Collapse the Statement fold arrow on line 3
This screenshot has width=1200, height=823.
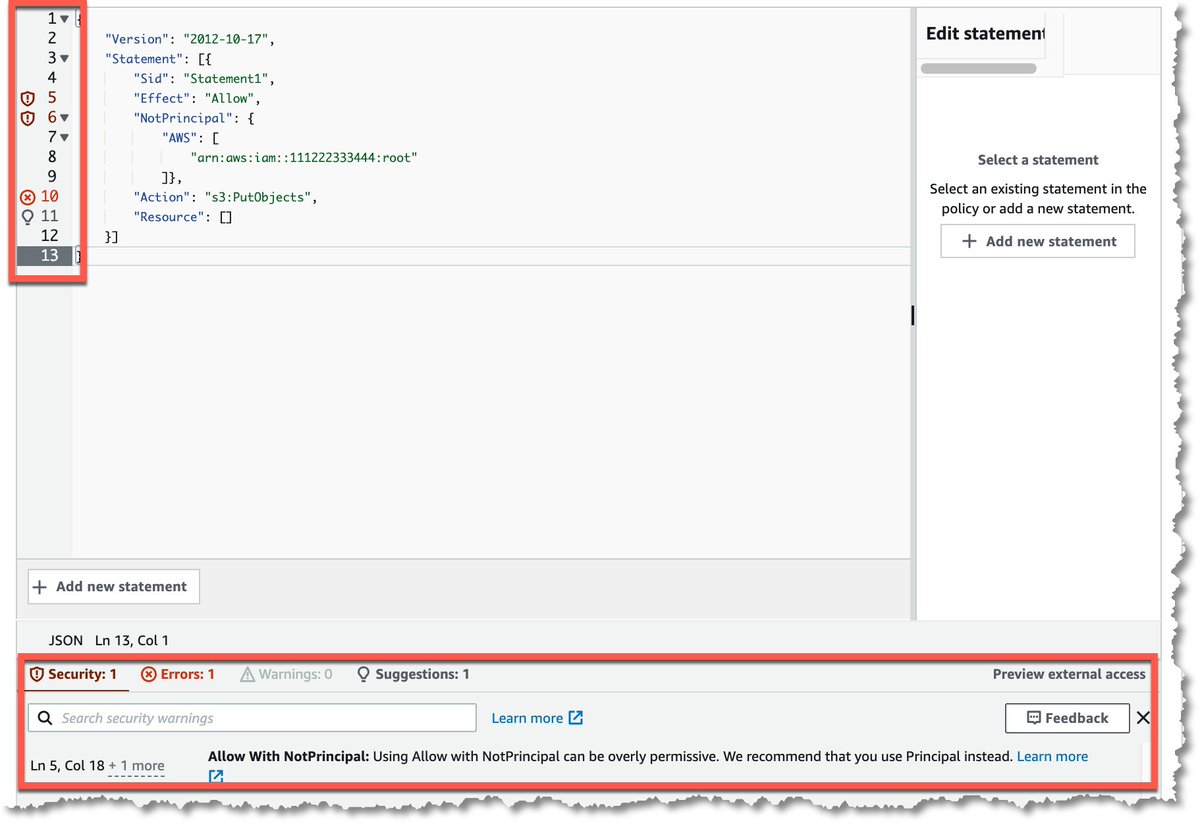point(65,59)
